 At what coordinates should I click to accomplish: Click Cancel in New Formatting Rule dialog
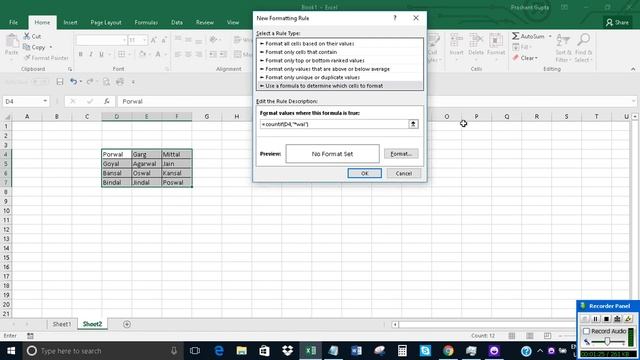click(x=403, y=173)
